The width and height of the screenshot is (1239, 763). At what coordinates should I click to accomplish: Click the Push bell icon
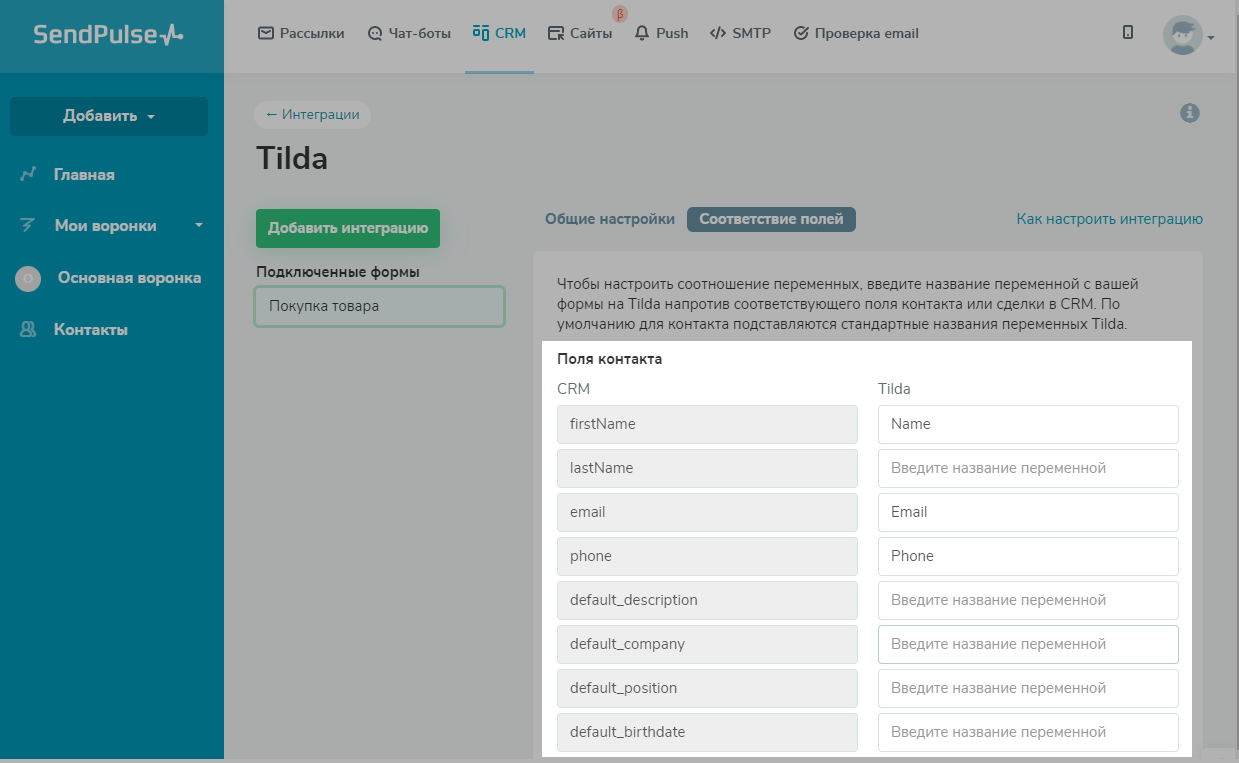pyautogui.click(x=642, y=33)
